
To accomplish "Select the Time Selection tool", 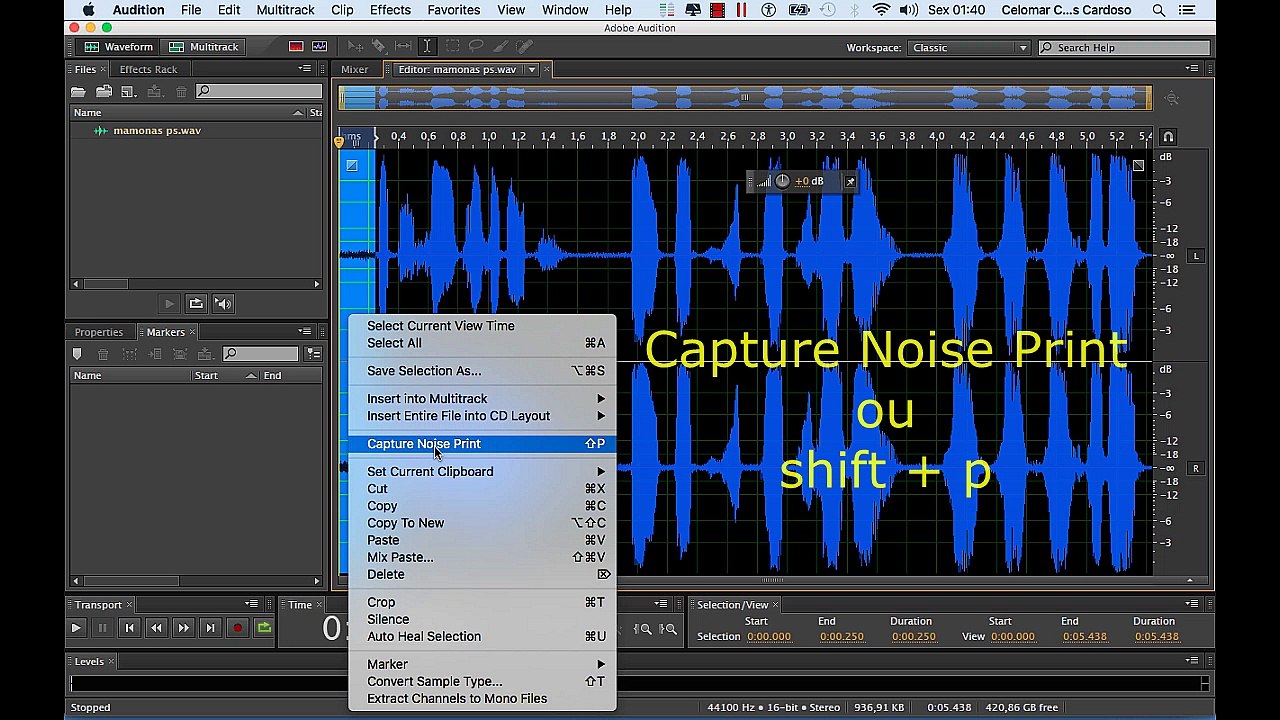I will point(427,47).
